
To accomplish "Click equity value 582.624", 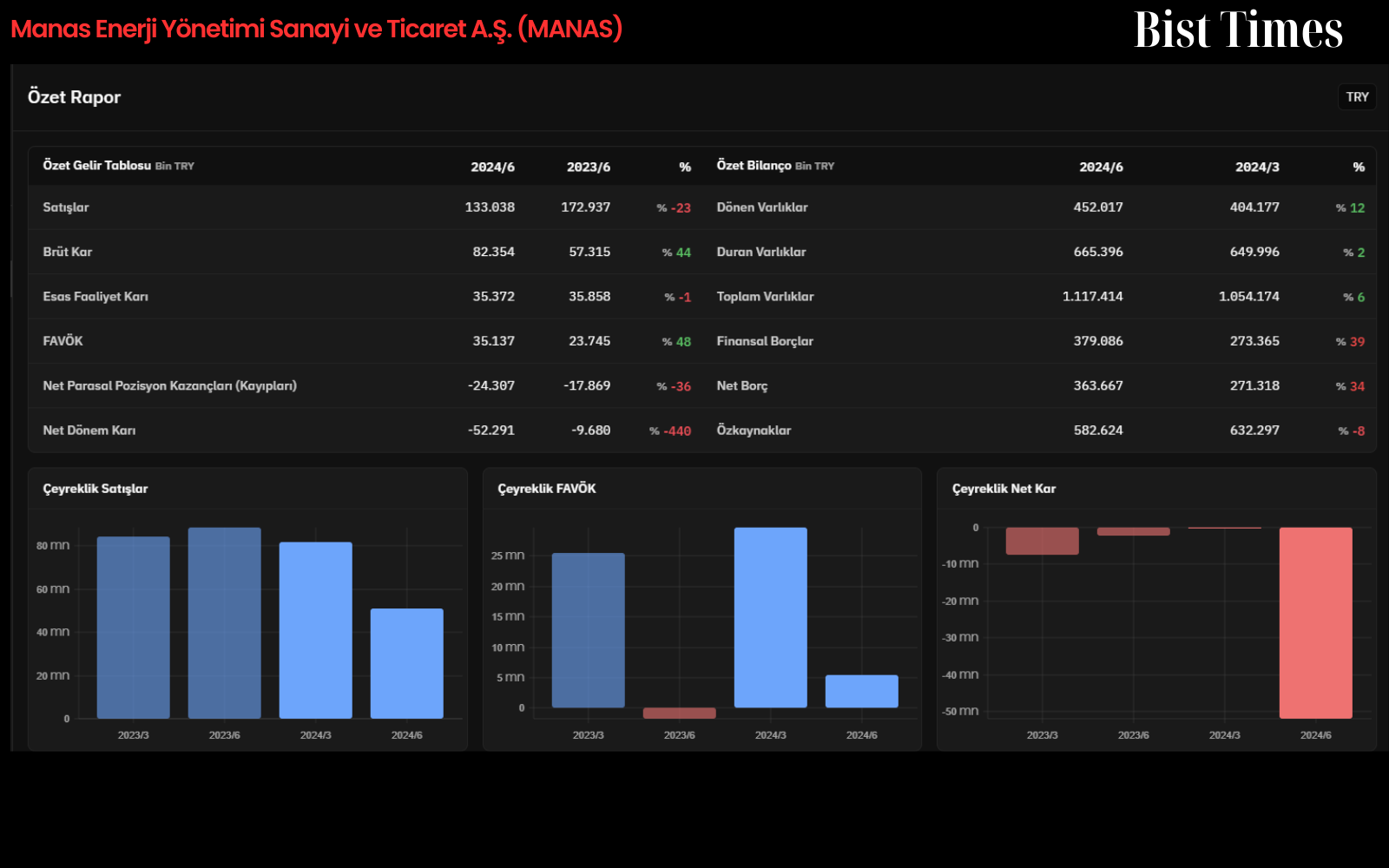I will pyautogui.click(x=1098, y=431).
